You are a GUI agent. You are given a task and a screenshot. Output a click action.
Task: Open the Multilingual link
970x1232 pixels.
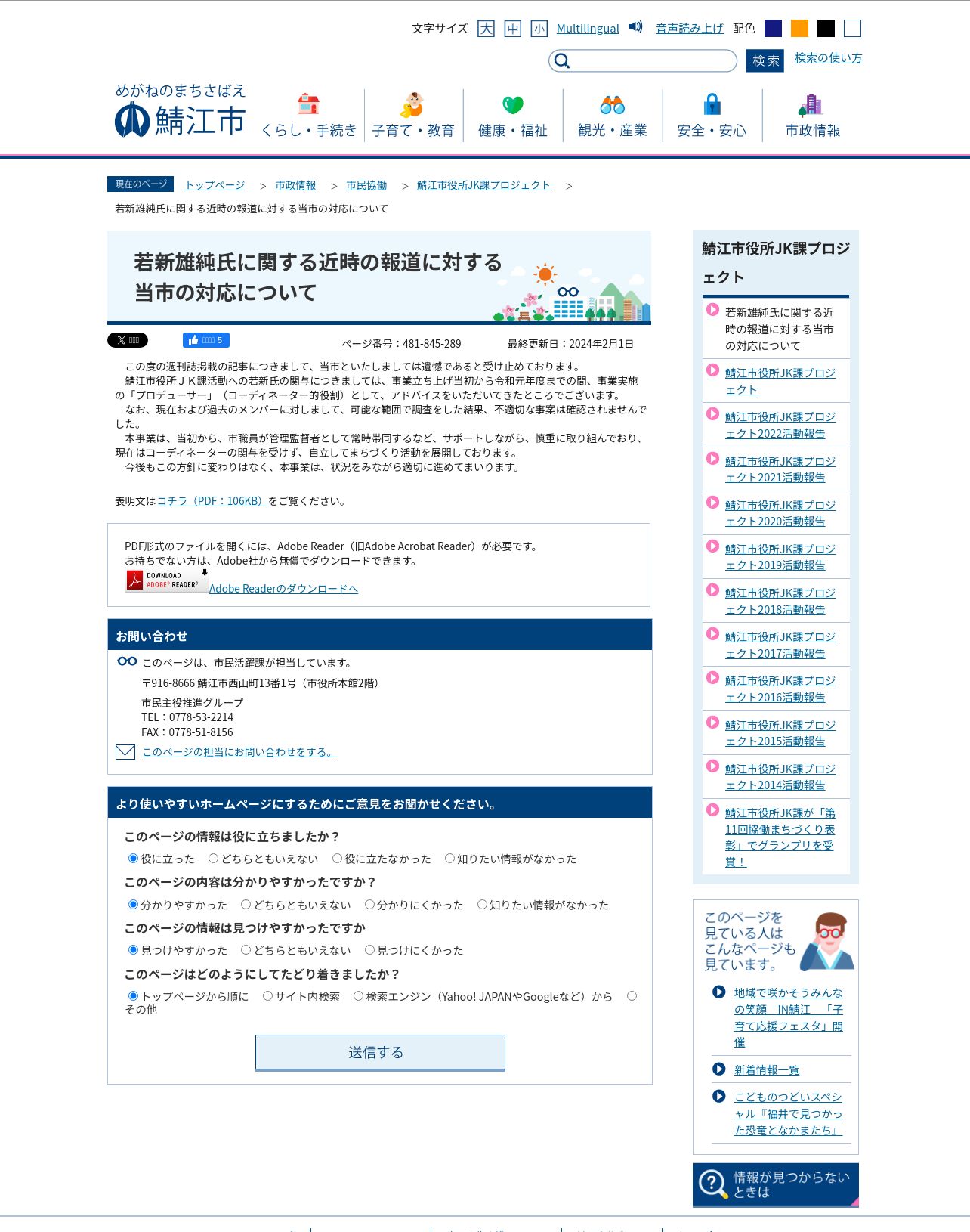588,29
